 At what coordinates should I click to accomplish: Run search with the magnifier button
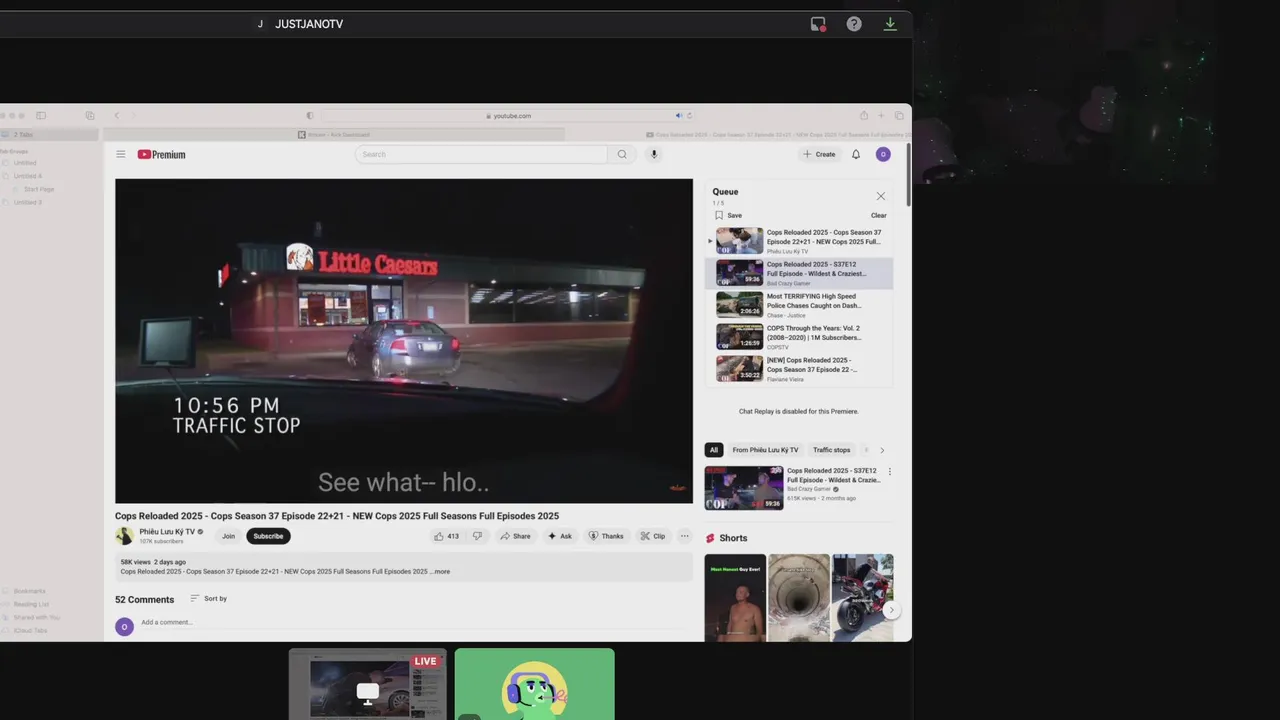pyautogui.click(x=622, y=154)
